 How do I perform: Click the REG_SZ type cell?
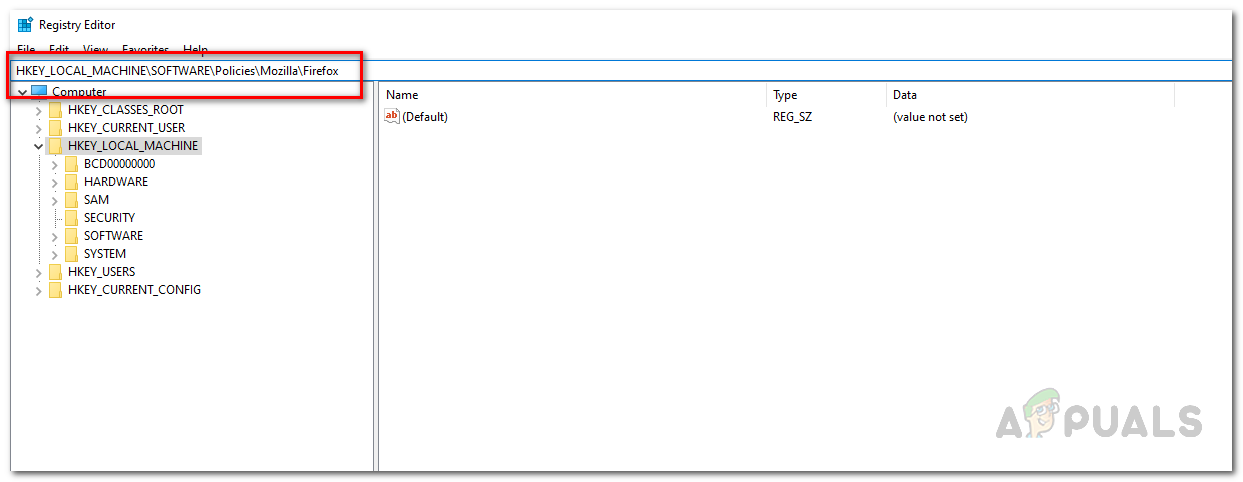click(x=792, y=117)
